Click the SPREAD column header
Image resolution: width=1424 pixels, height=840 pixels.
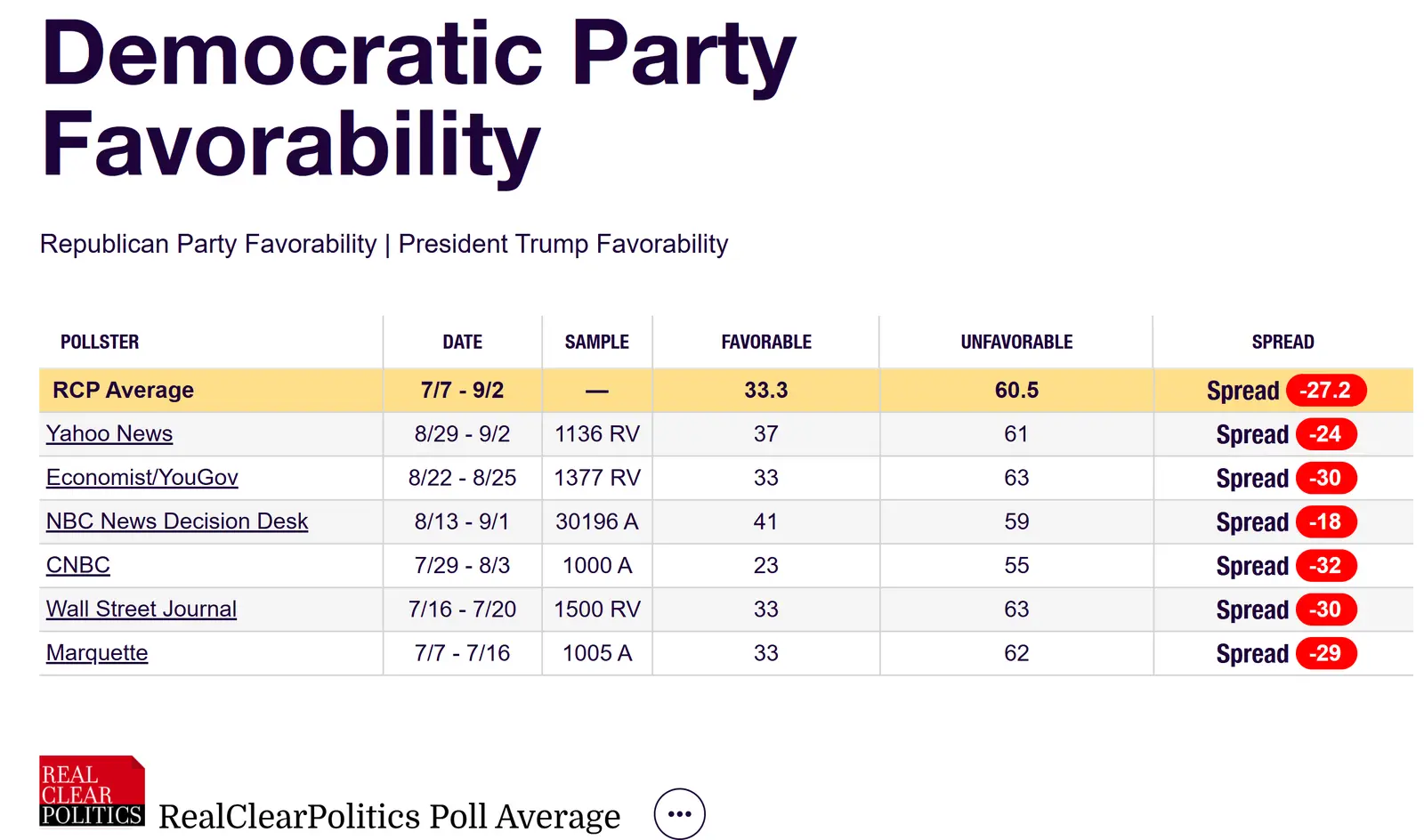(x=1282, y=342)
